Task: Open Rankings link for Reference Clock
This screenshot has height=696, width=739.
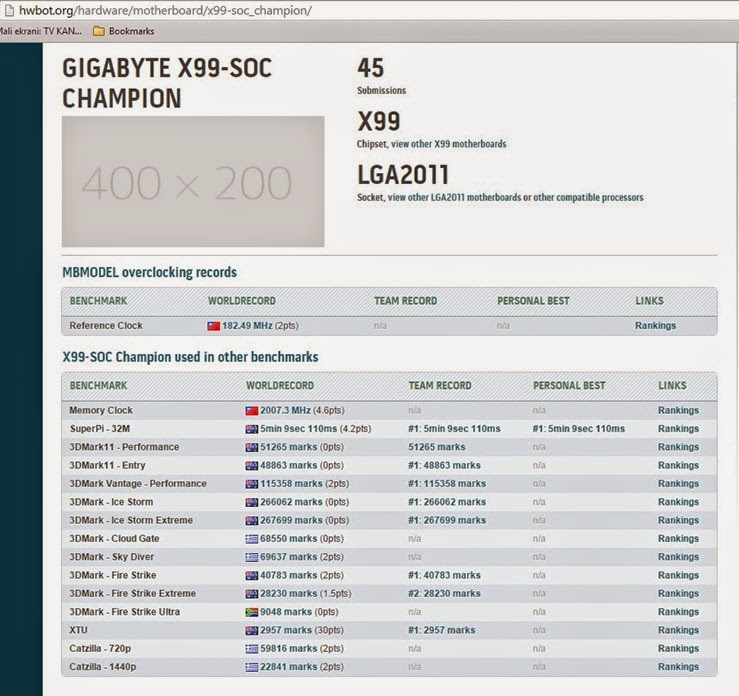Action: tap(655, 326)
